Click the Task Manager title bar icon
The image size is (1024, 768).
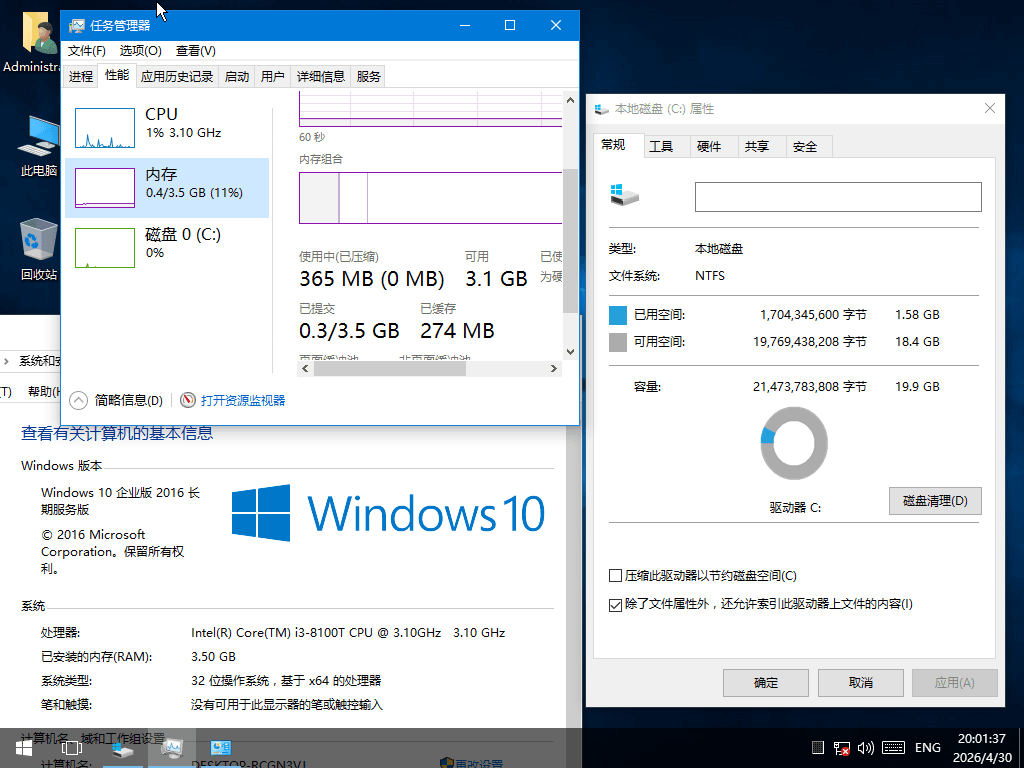(76, 25)
